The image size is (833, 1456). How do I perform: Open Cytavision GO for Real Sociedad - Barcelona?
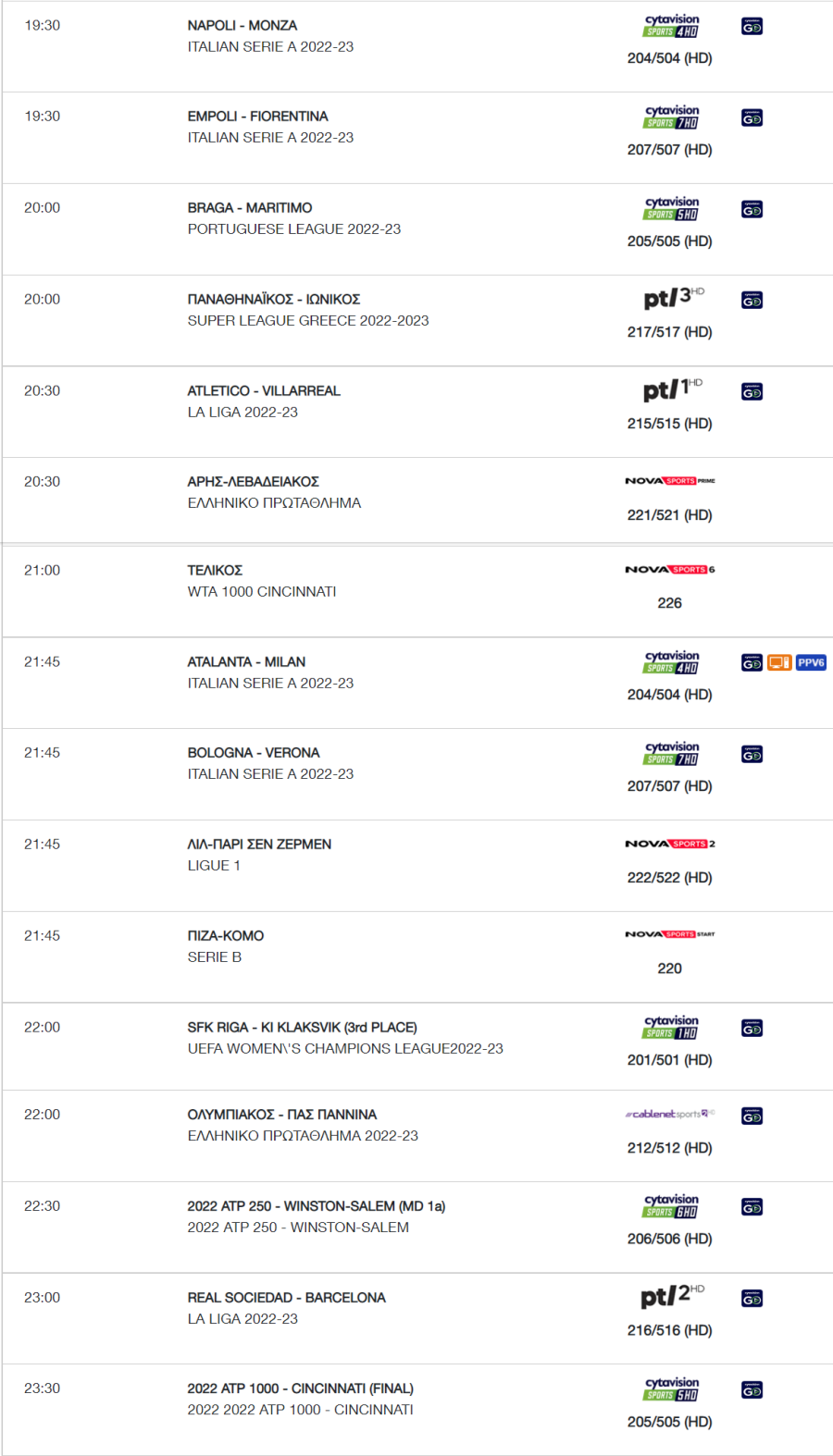click(752, 1299)
